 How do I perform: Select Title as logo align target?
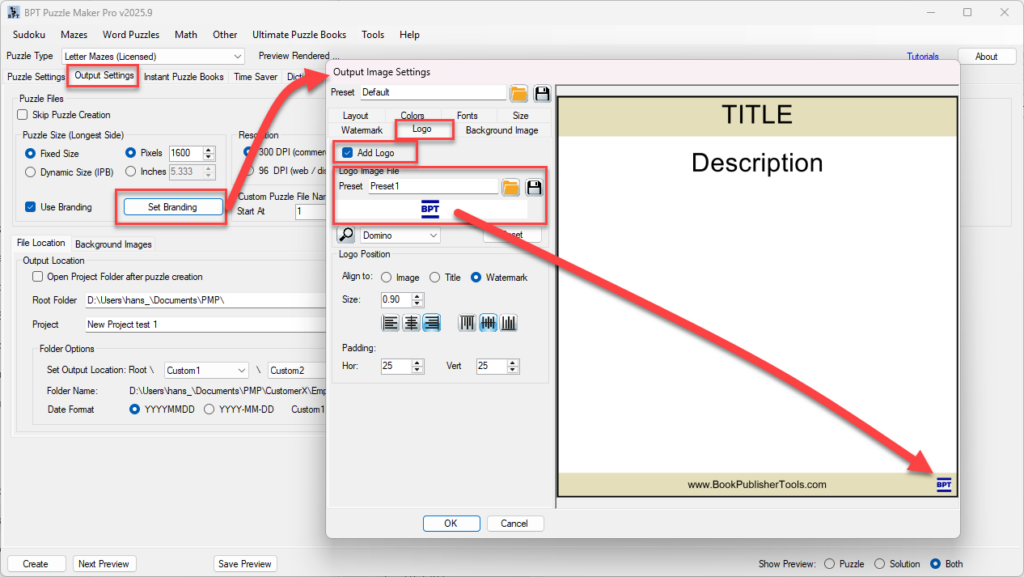point(435,277)
